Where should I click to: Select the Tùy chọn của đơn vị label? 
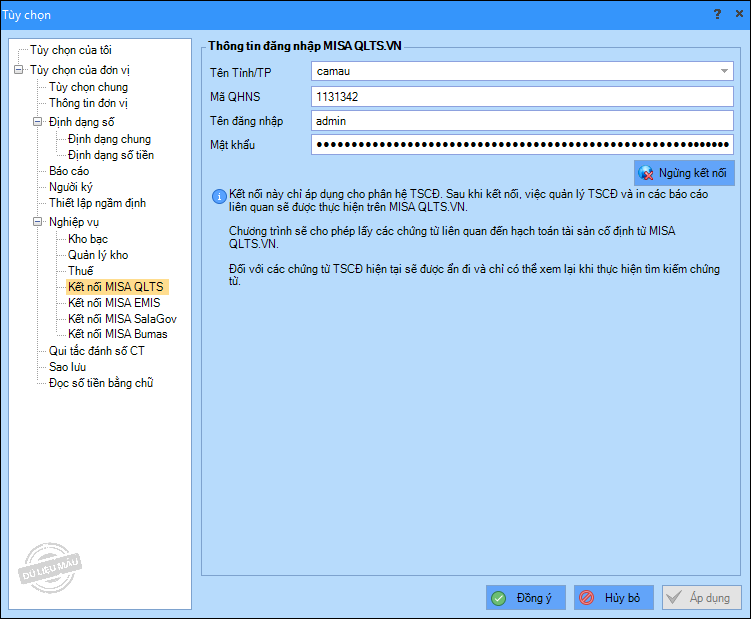(80, 70)
